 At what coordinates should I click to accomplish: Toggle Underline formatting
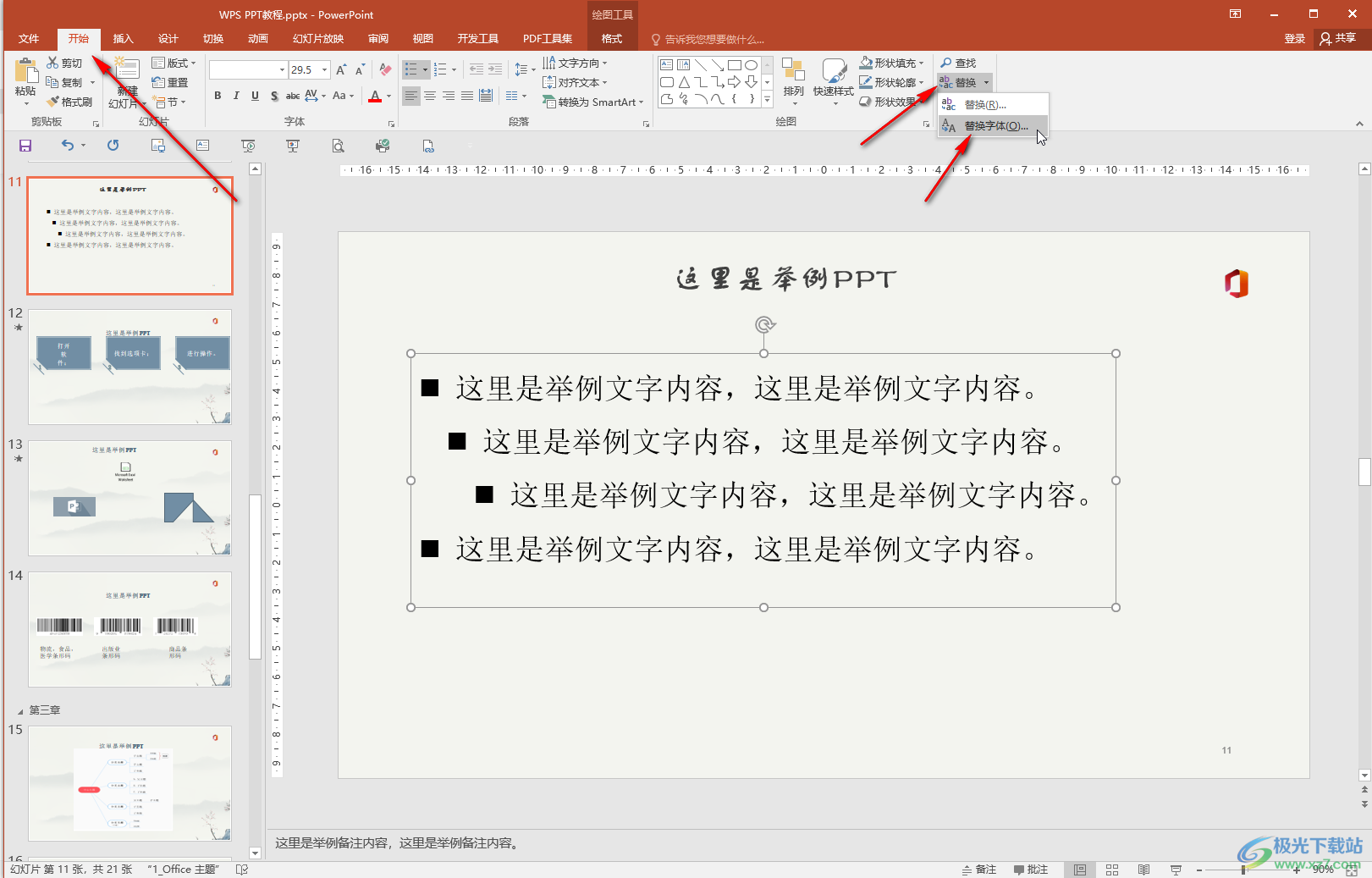255,96
